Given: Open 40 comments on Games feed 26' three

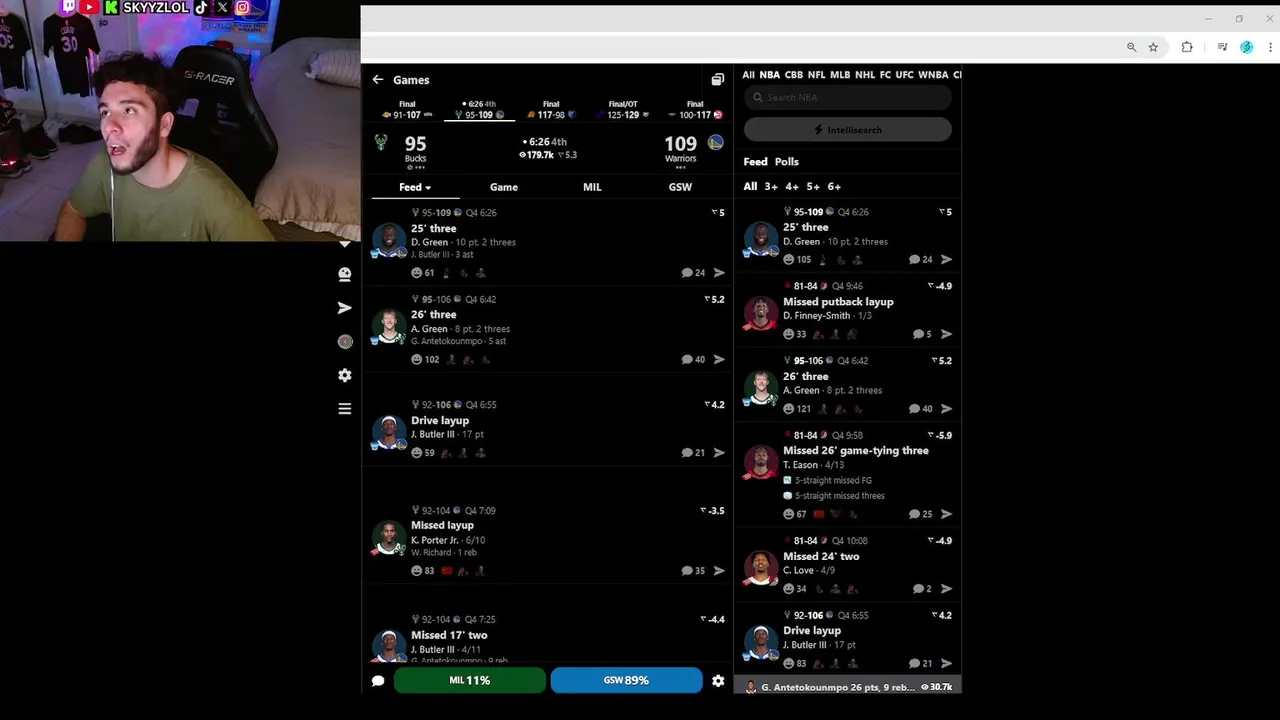Looking at the screenshot, I should (x=693, y=360).
